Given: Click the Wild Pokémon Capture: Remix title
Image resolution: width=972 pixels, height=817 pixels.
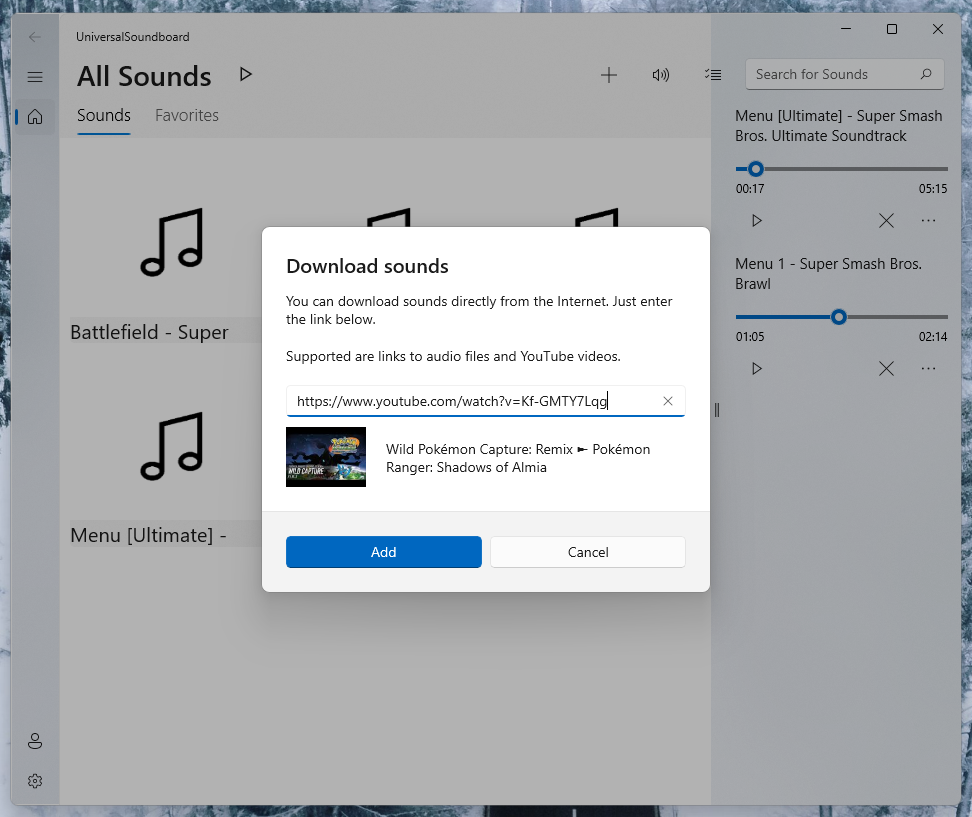Looking at the screenshot, I should (x=518, y=458).
